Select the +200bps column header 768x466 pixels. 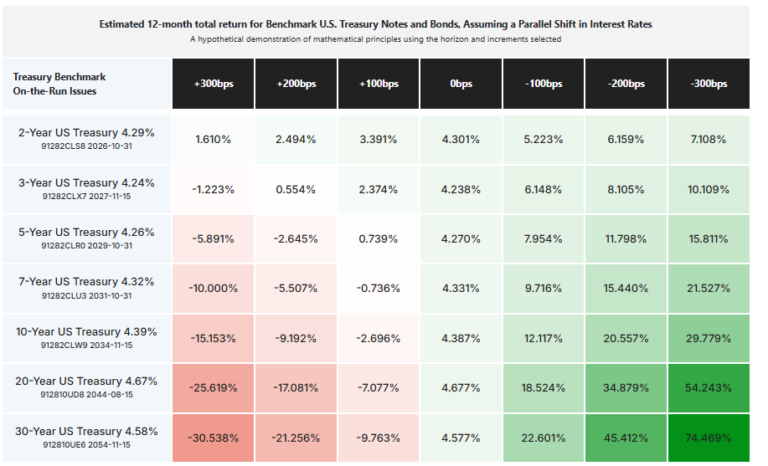[x=296, y=83]
